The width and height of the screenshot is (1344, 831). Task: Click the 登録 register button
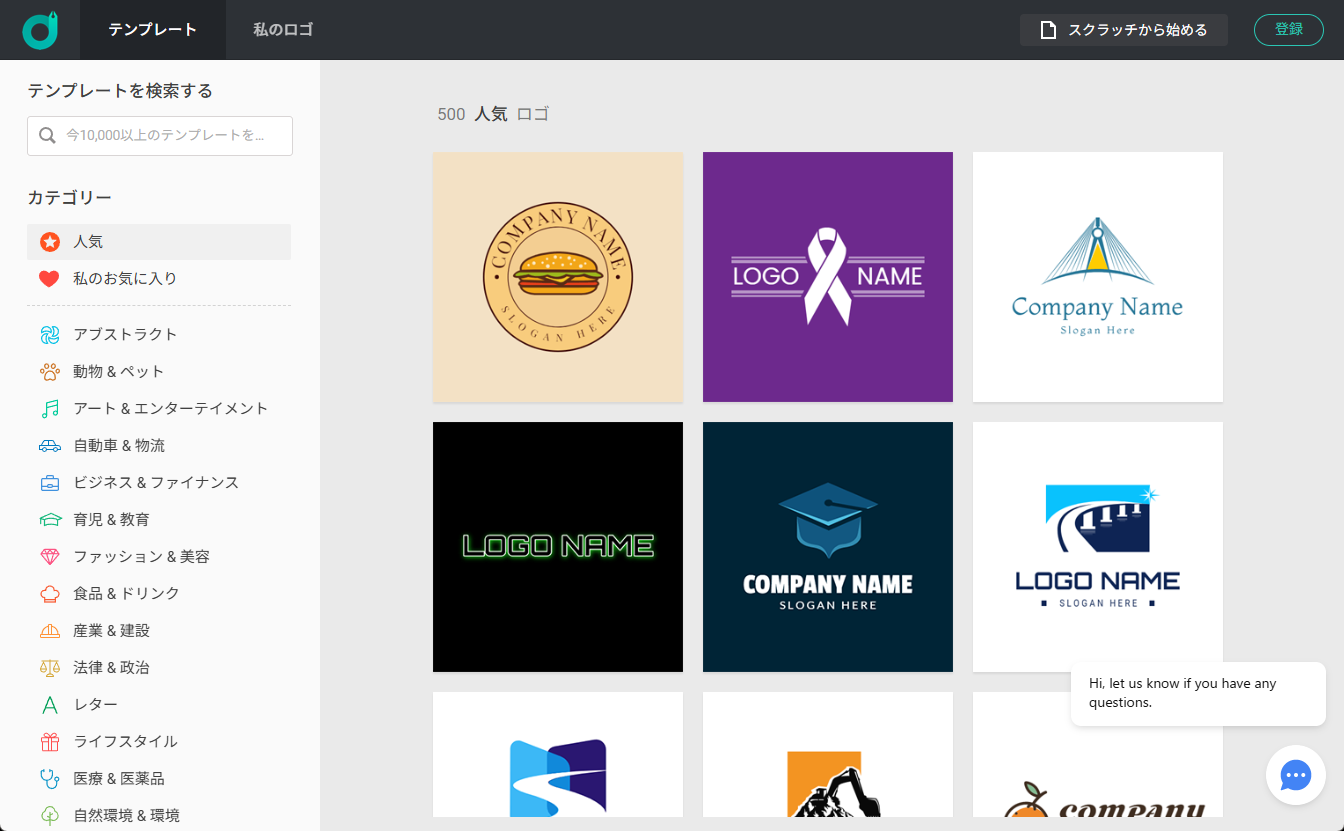[x=1288, y=30]
